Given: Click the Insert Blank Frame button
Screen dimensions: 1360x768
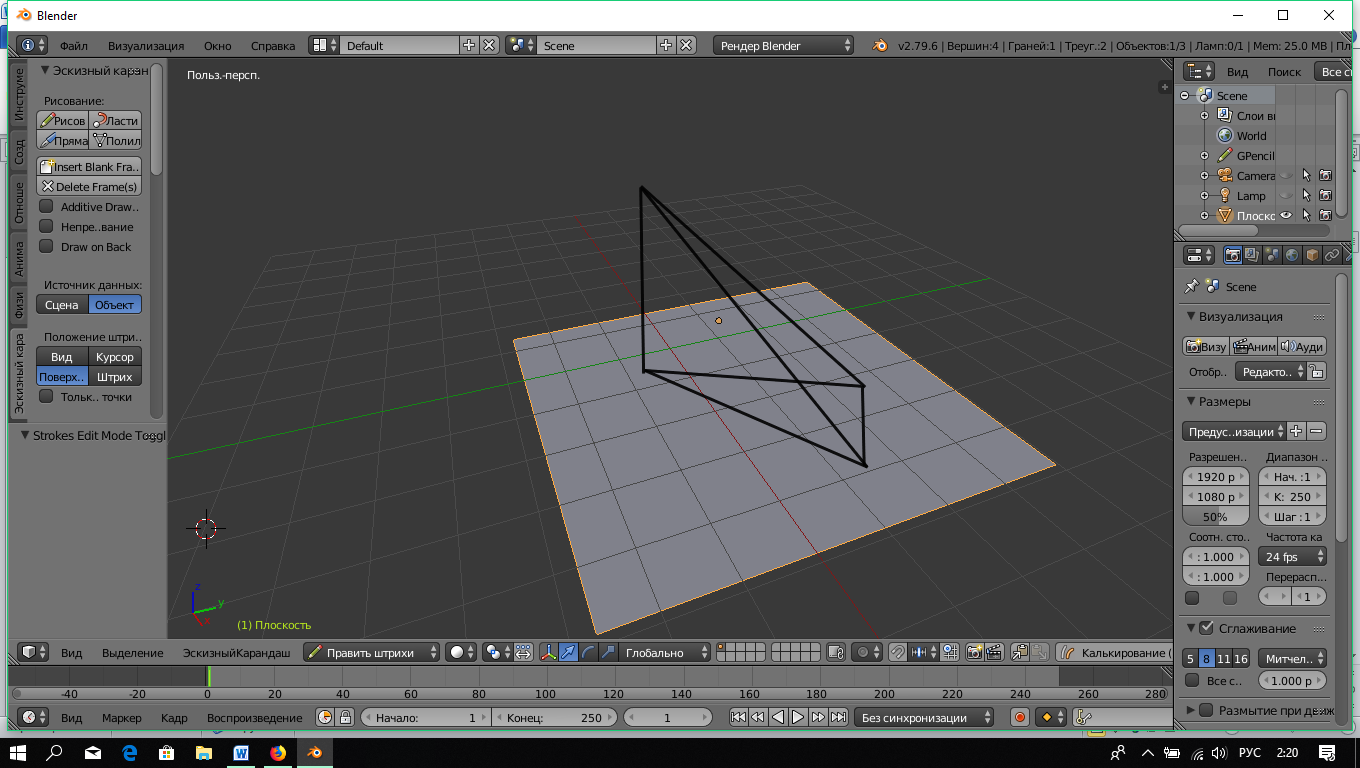Looking at the screenshot, I should [89, 166].
